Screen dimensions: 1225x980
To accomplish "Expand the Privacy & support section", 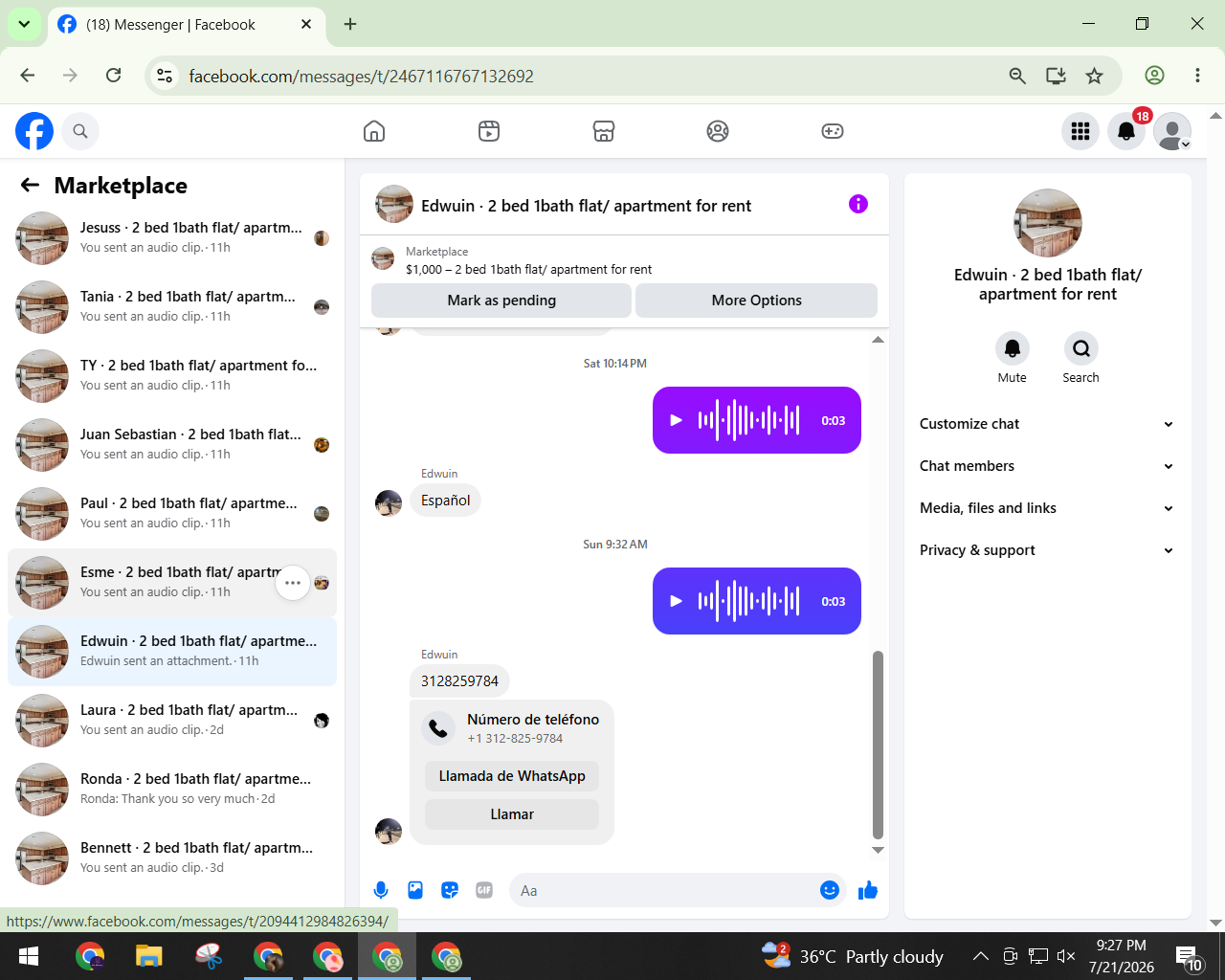I will point(1047,550).
